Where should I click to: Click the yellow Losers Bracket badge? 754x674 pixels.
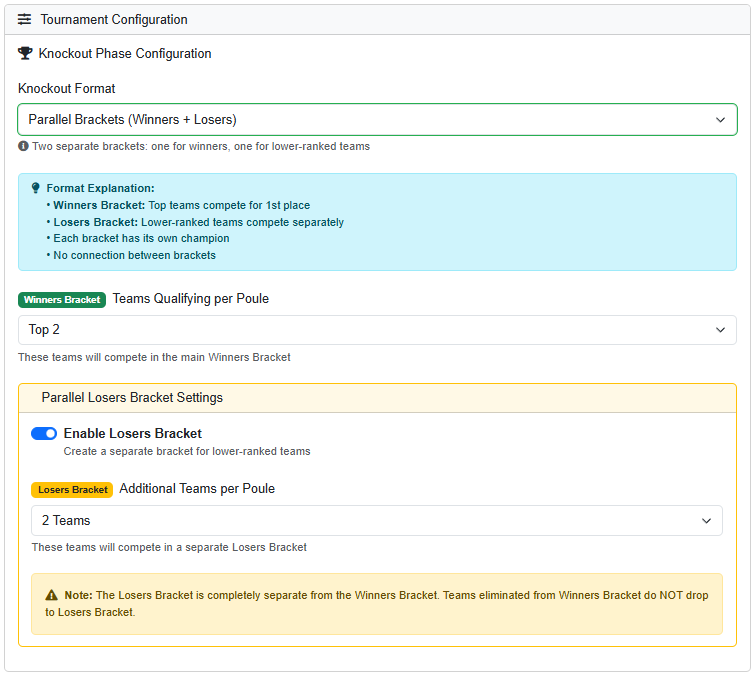pos(72,490)
